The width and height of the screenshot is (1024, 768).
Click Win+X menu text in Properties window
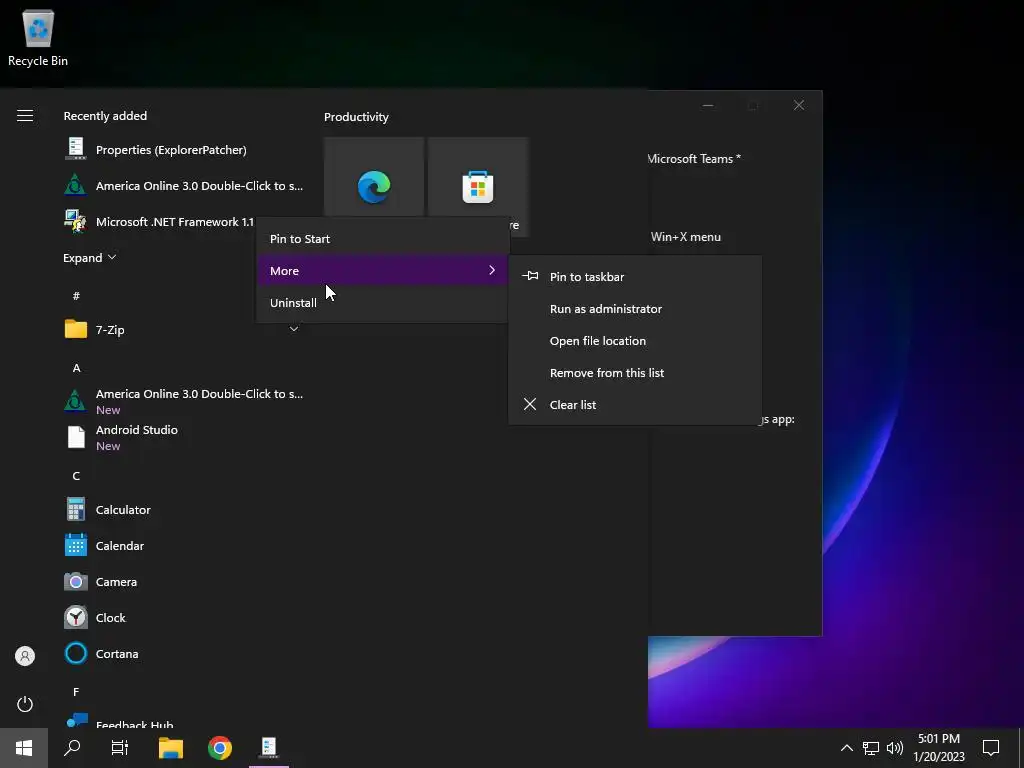tap(686, 237)
